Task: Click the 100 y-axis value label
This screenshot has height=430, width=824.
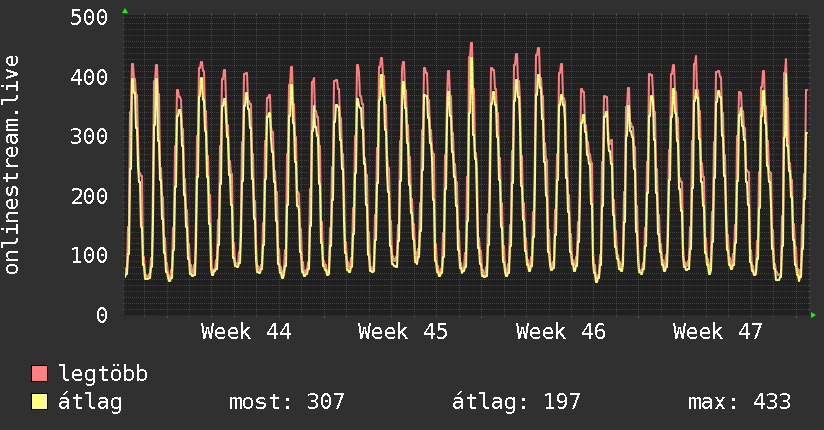Action: (x=90, y=255)
